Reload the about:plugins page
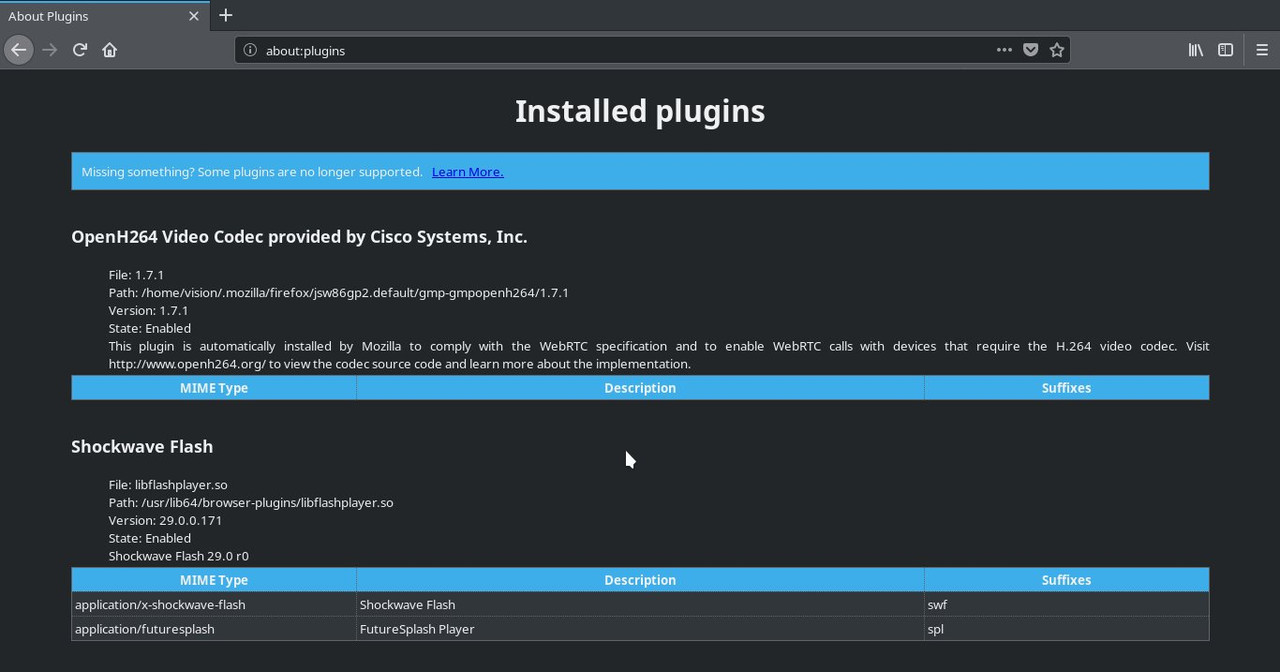Viewport: 1280px width, 672px height. coord(80,50)
